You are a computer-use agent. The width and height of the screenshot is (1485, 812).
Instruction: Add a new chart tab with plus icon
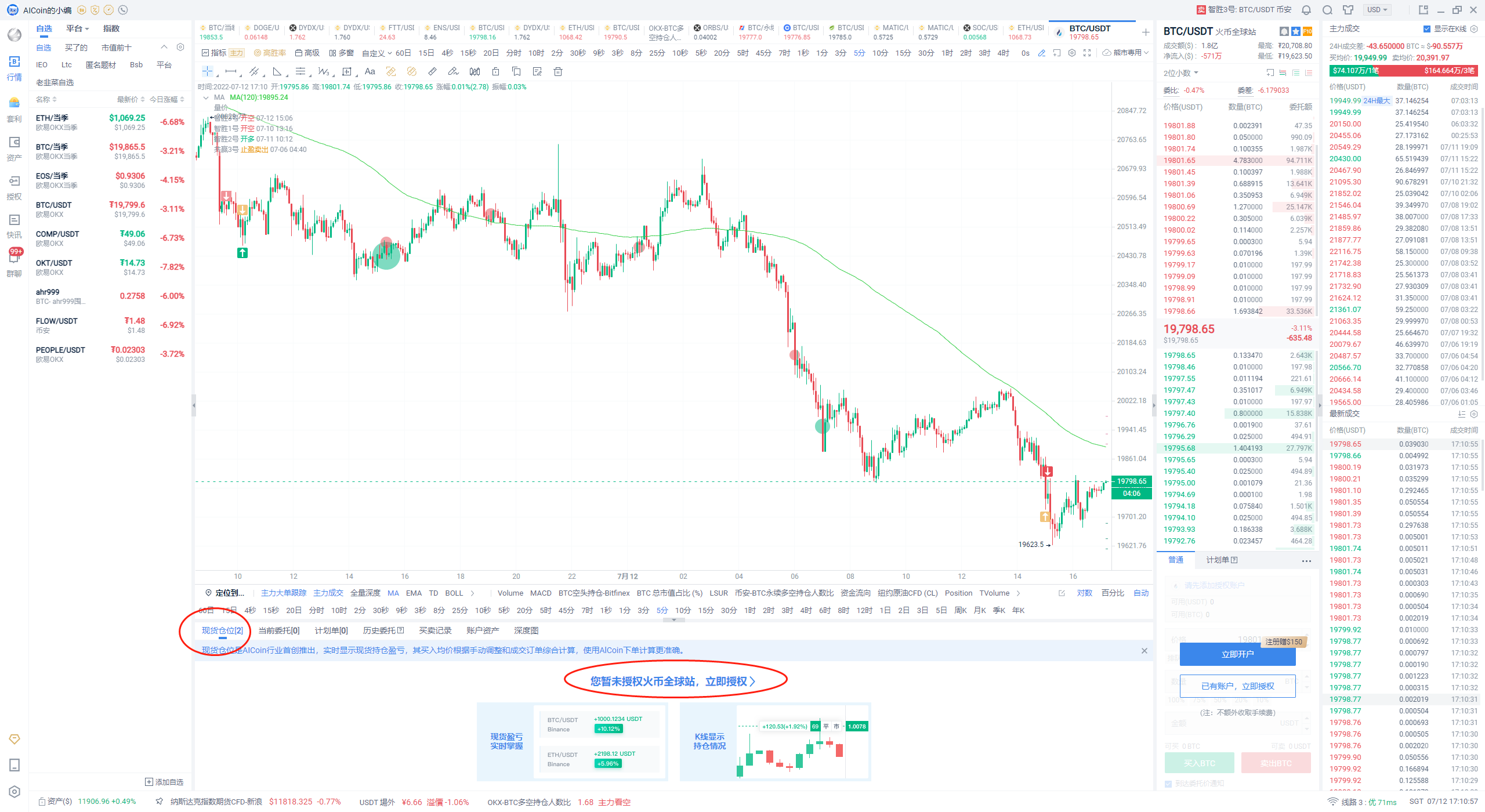1145,32
